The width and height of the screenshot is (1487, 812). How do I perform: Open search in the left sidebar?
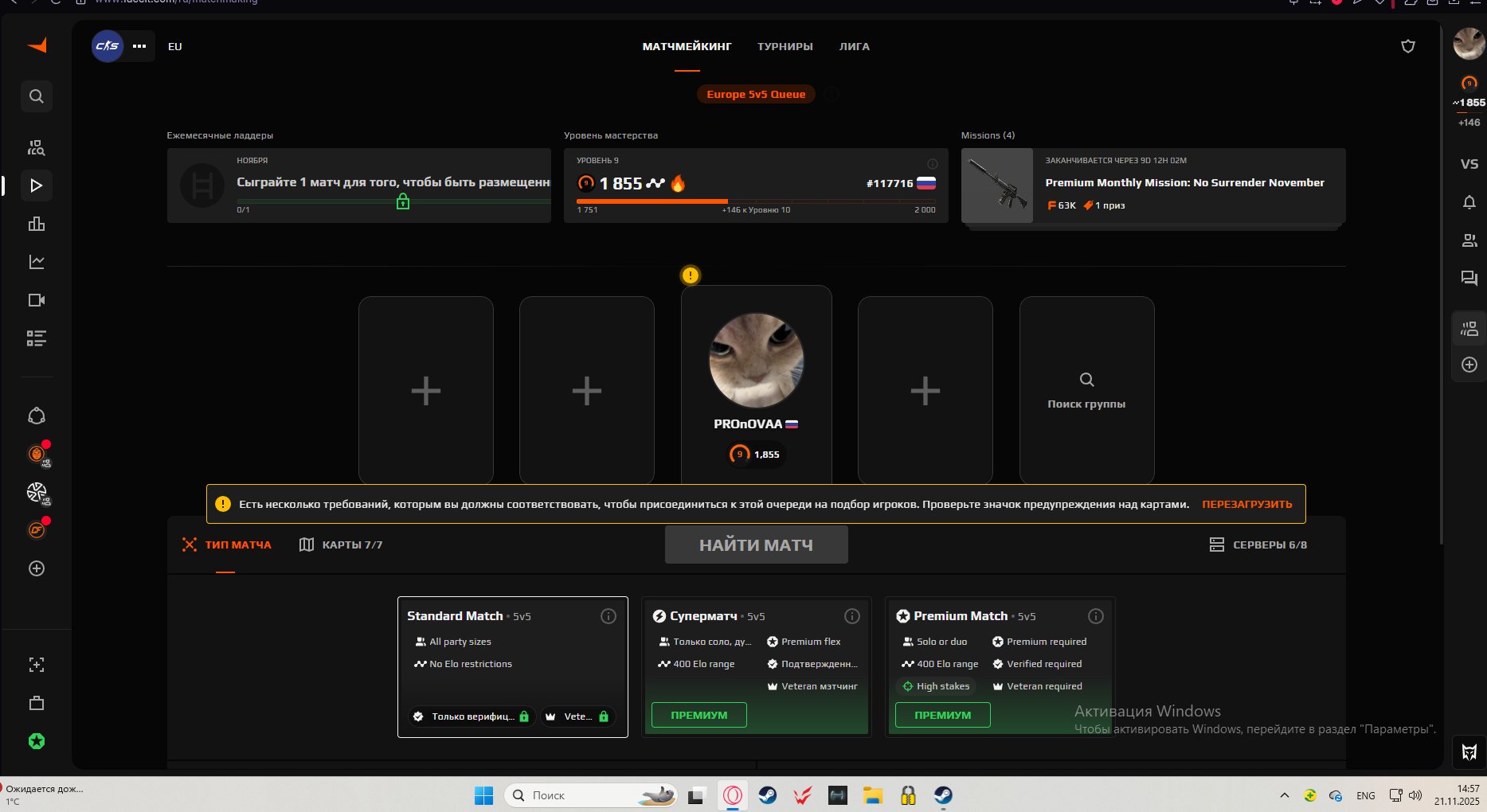tap(37, 96)
